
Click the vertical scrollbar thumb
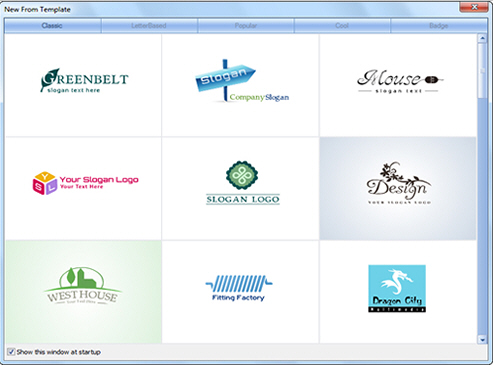(x=482, y=71)
